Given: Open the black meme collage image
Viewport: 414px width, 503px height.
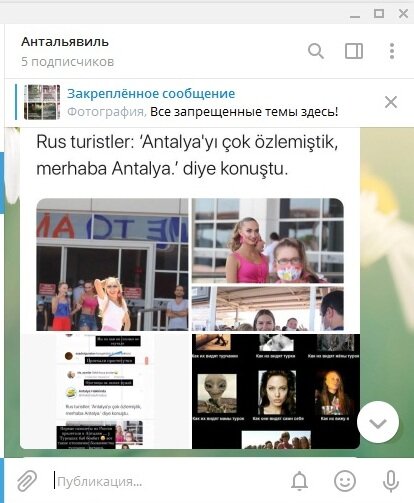Looking at the screenshot, I should click(x=276, y=391).
